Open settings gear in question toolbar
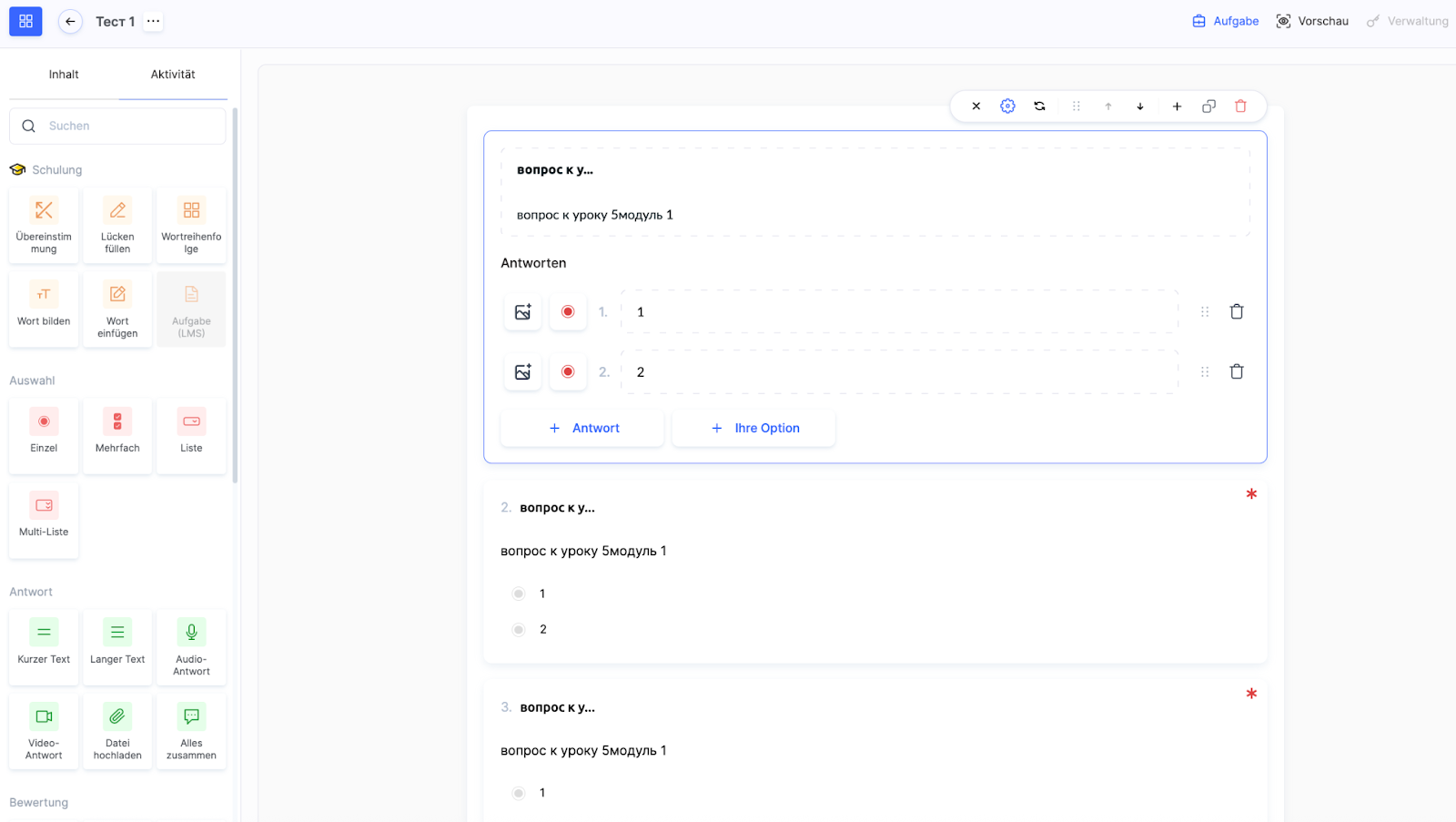Image resolution: width=1456 pixels, height=822 pixels. point(1007,107)
